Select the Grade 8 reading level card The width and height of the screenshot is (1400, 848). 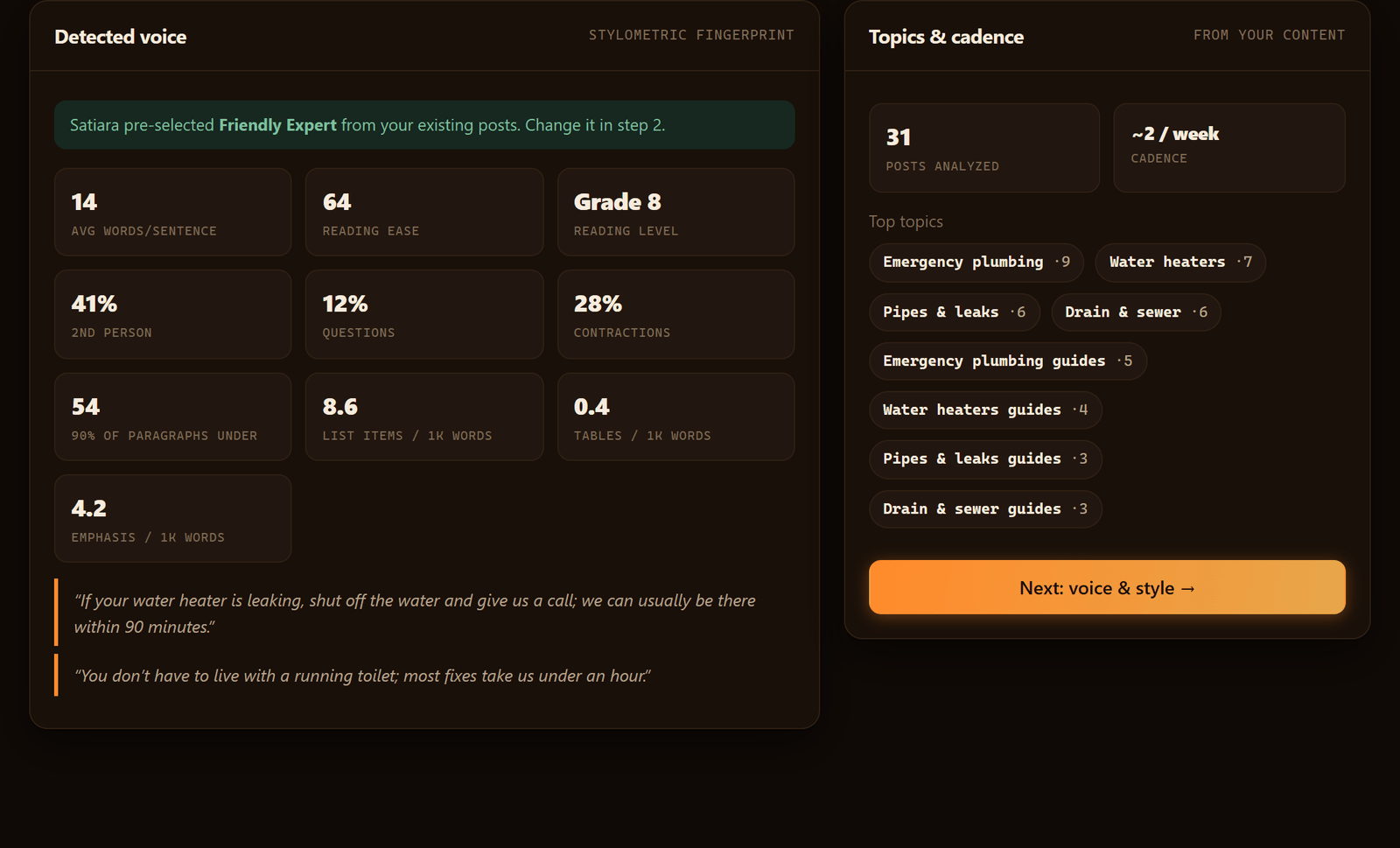pos(675,212)
